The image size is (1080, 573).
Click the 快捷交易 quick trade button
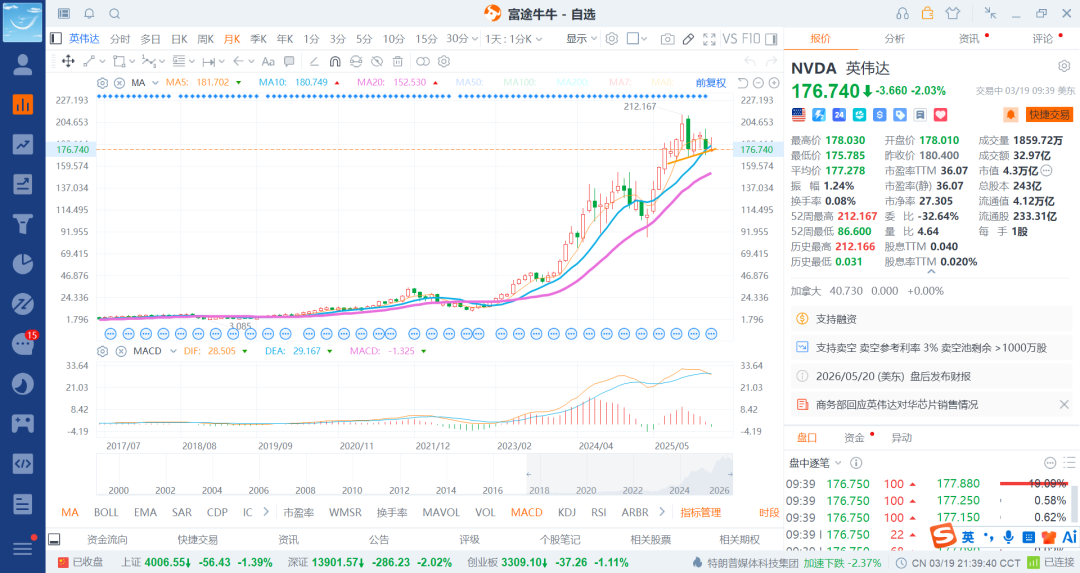tap(1050, 114)
